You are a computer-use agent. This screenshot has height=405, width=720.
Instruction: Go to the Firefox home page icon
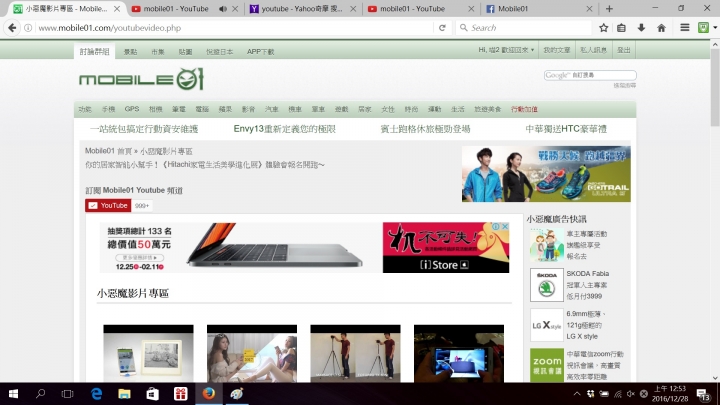661,28
